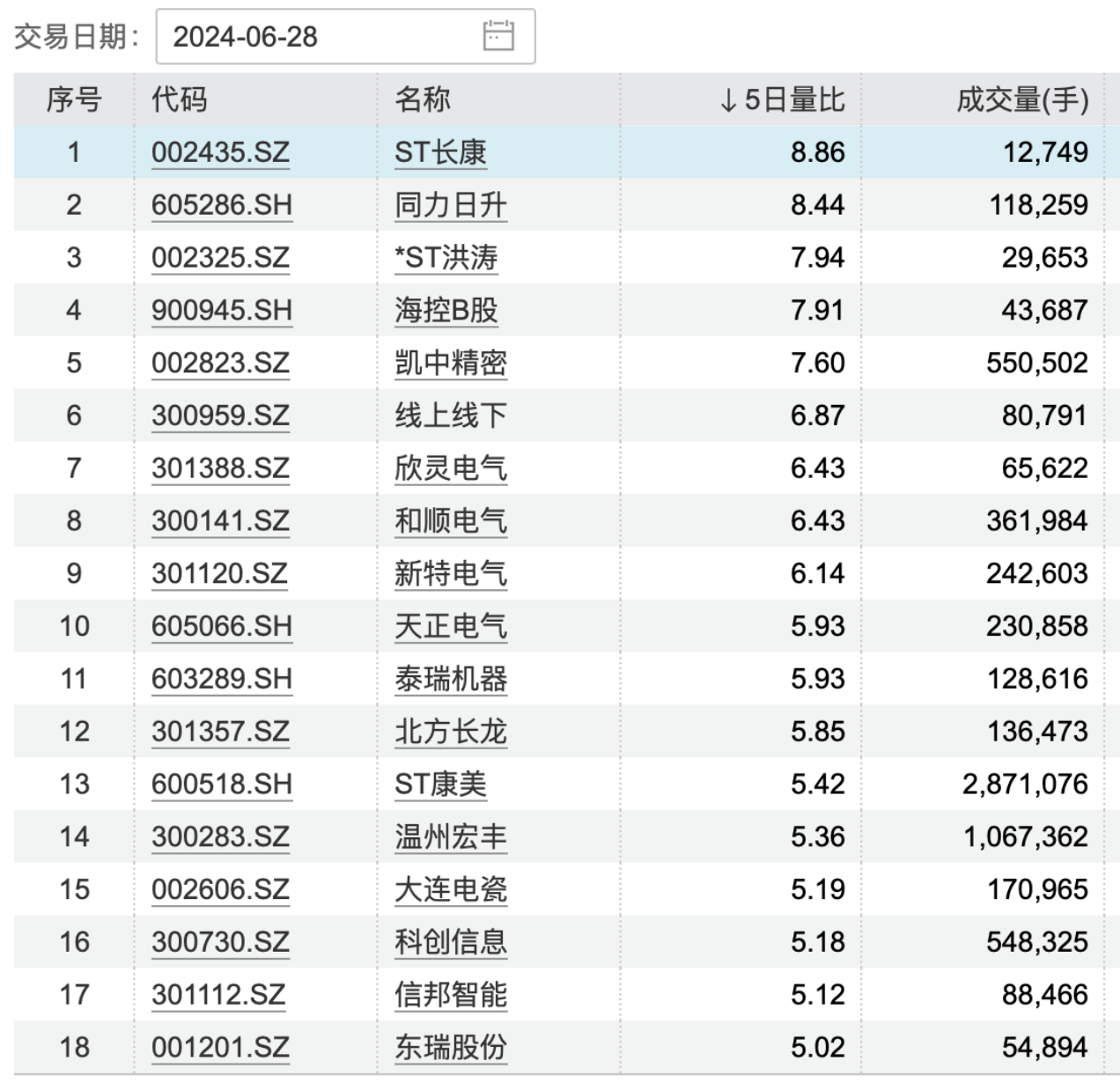Open stock code 301112.SZ link
Image resolution: width=1120 pixels, height=1083 pixels.
[218, 995]
